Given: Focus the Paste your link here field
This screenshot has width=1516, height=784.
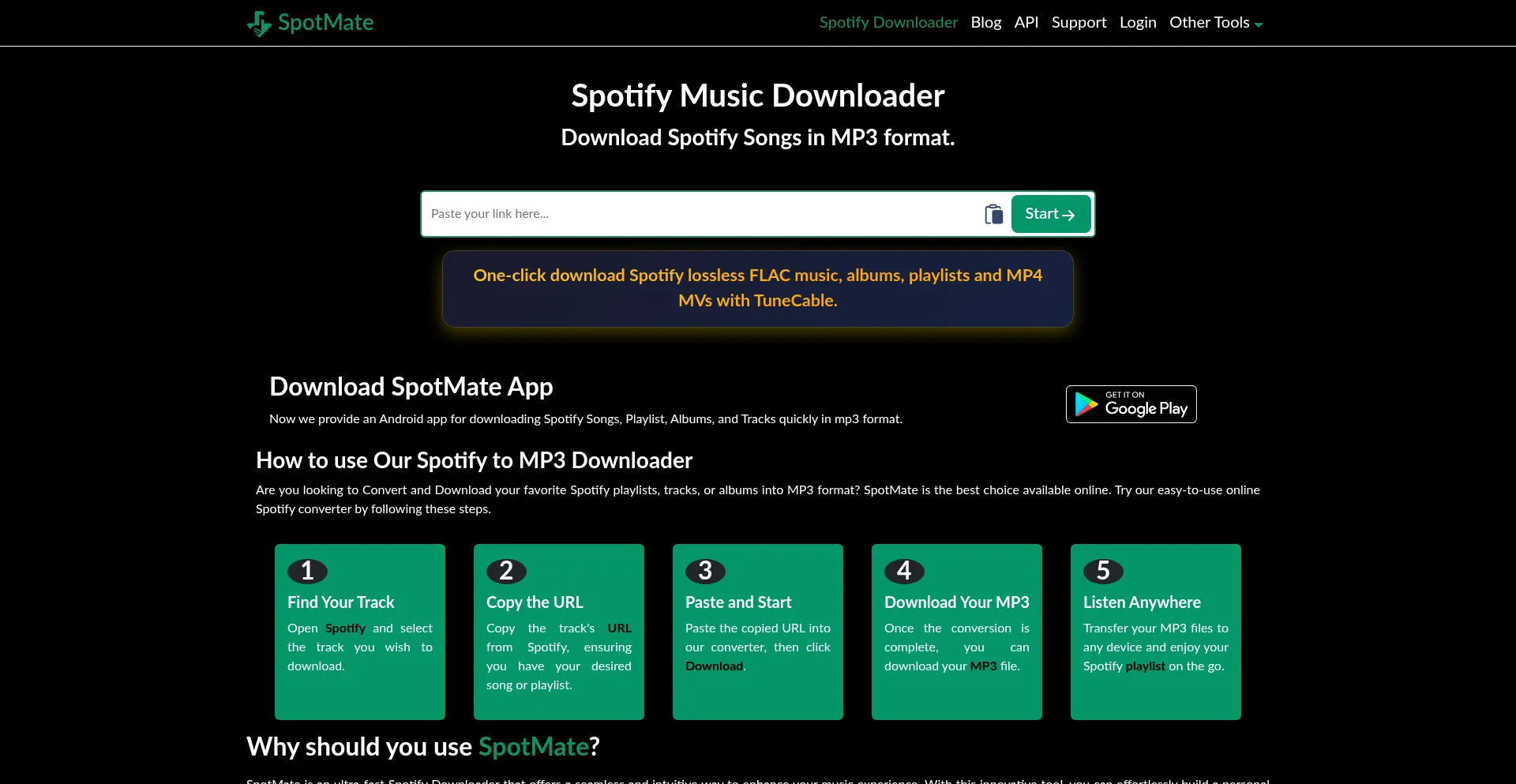Looking at the screenshot, I should coord(703,214).
